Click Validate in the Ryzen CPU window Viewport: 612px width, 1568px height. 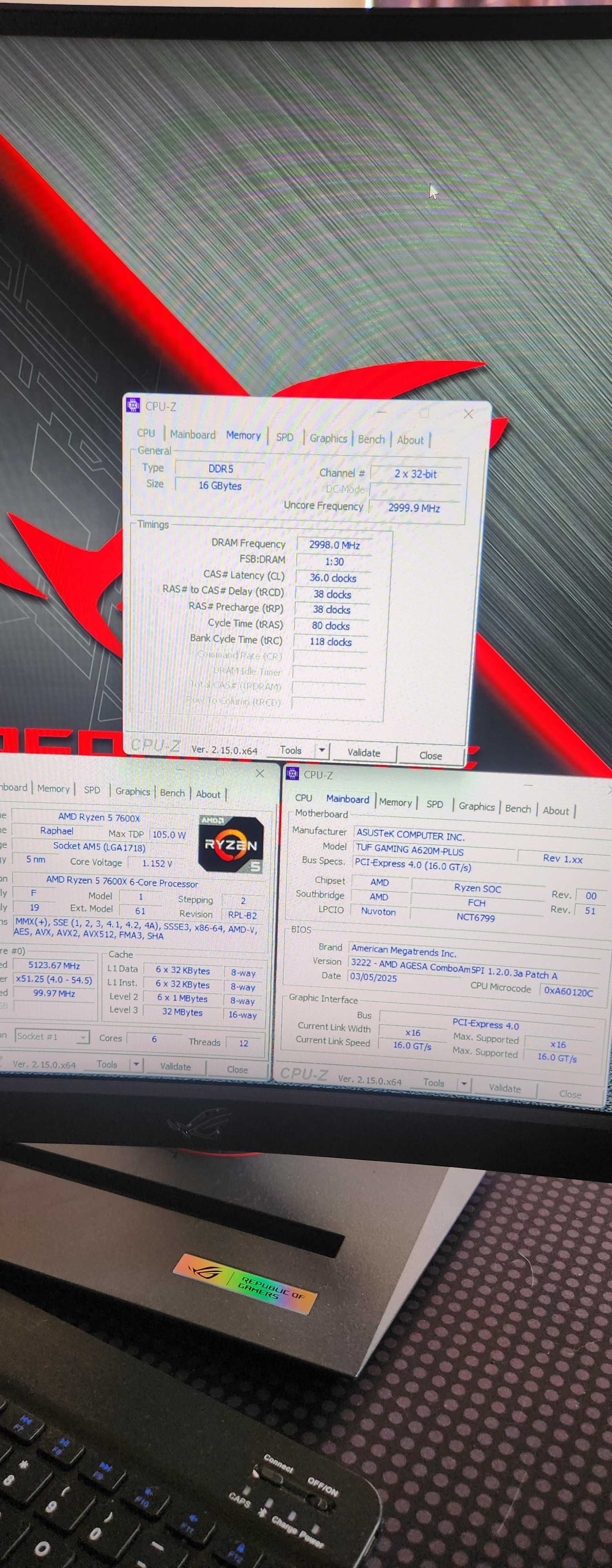click(175, 1066)
